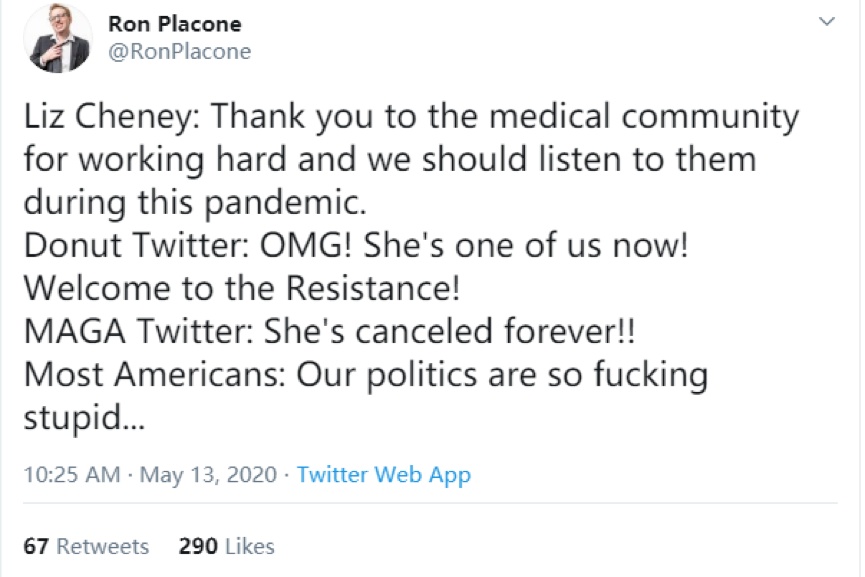Click the @RonPlacone handle

179,51
